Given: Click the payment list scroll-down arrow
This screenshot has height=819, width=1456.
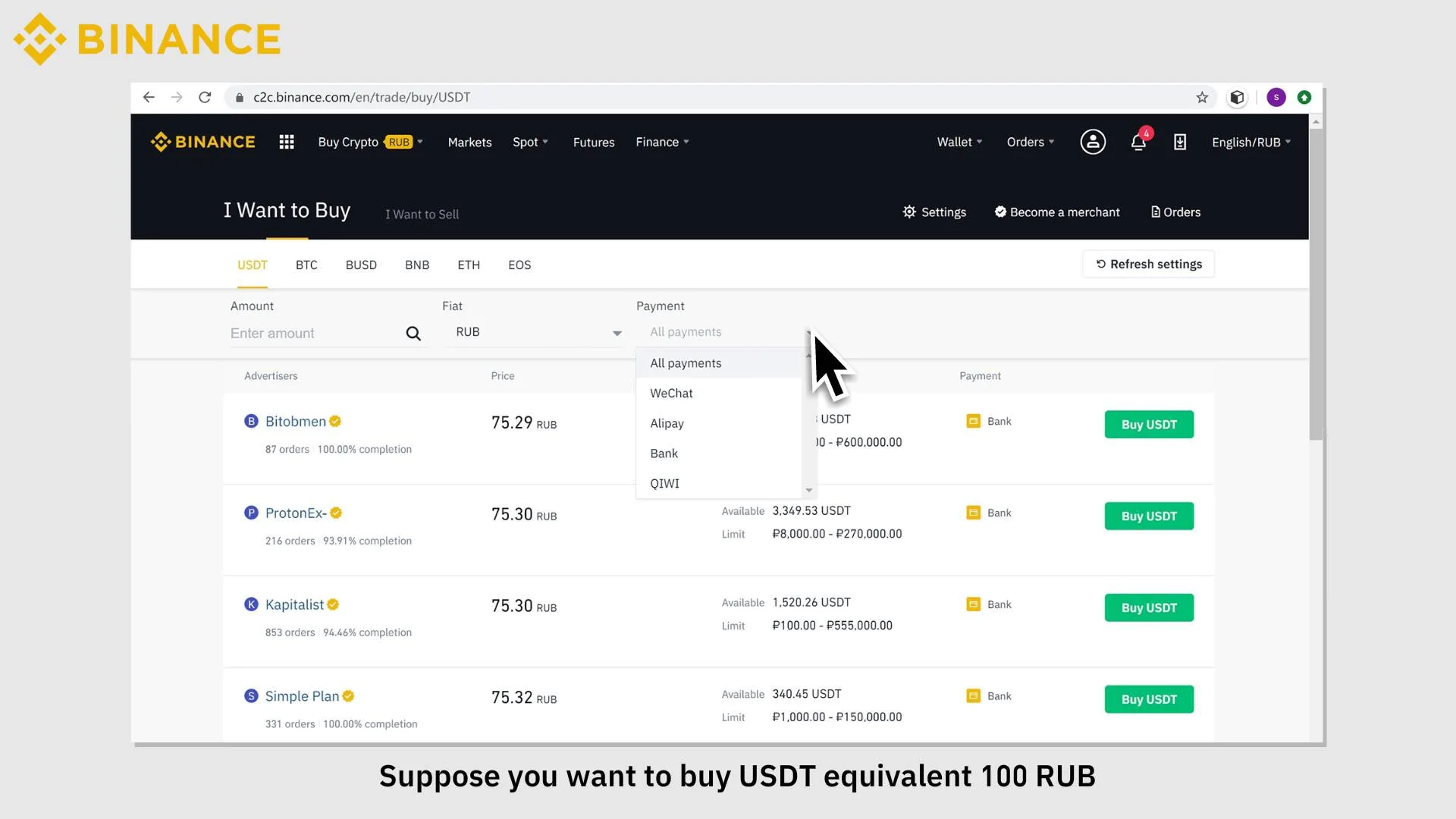Looking at the screenshot, I should tap(809, 491).
